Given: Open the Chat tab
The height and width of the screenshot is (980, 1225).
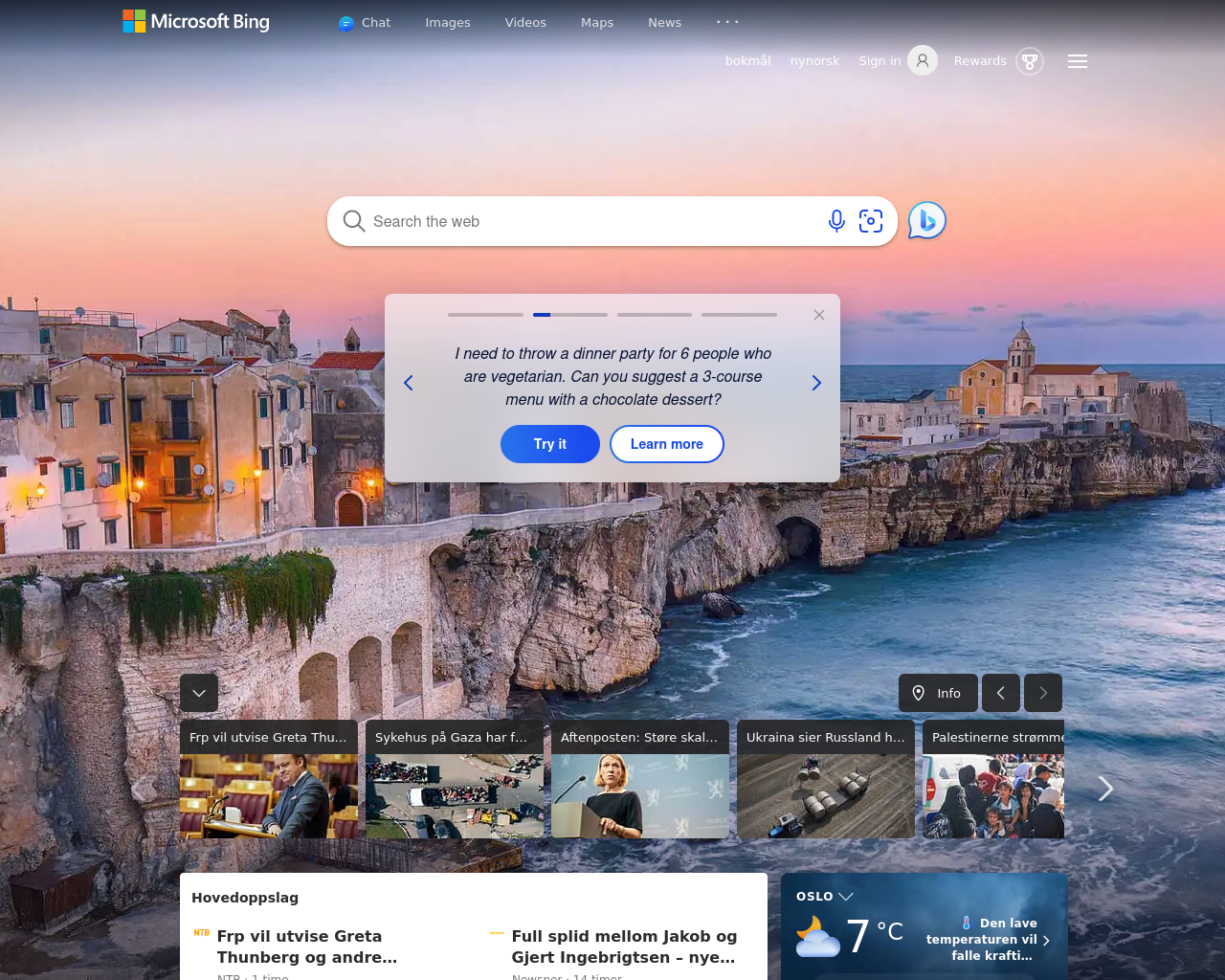Looking at the screenshot, I should click(365, 23).
